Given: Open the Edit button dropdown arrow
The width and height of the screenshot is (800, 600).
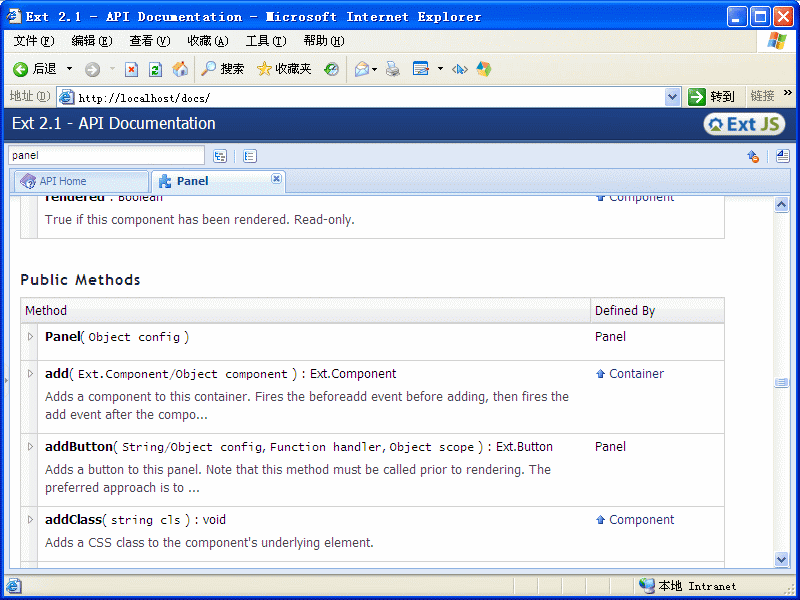Looking at the screenshot, I should click(440, 69).
